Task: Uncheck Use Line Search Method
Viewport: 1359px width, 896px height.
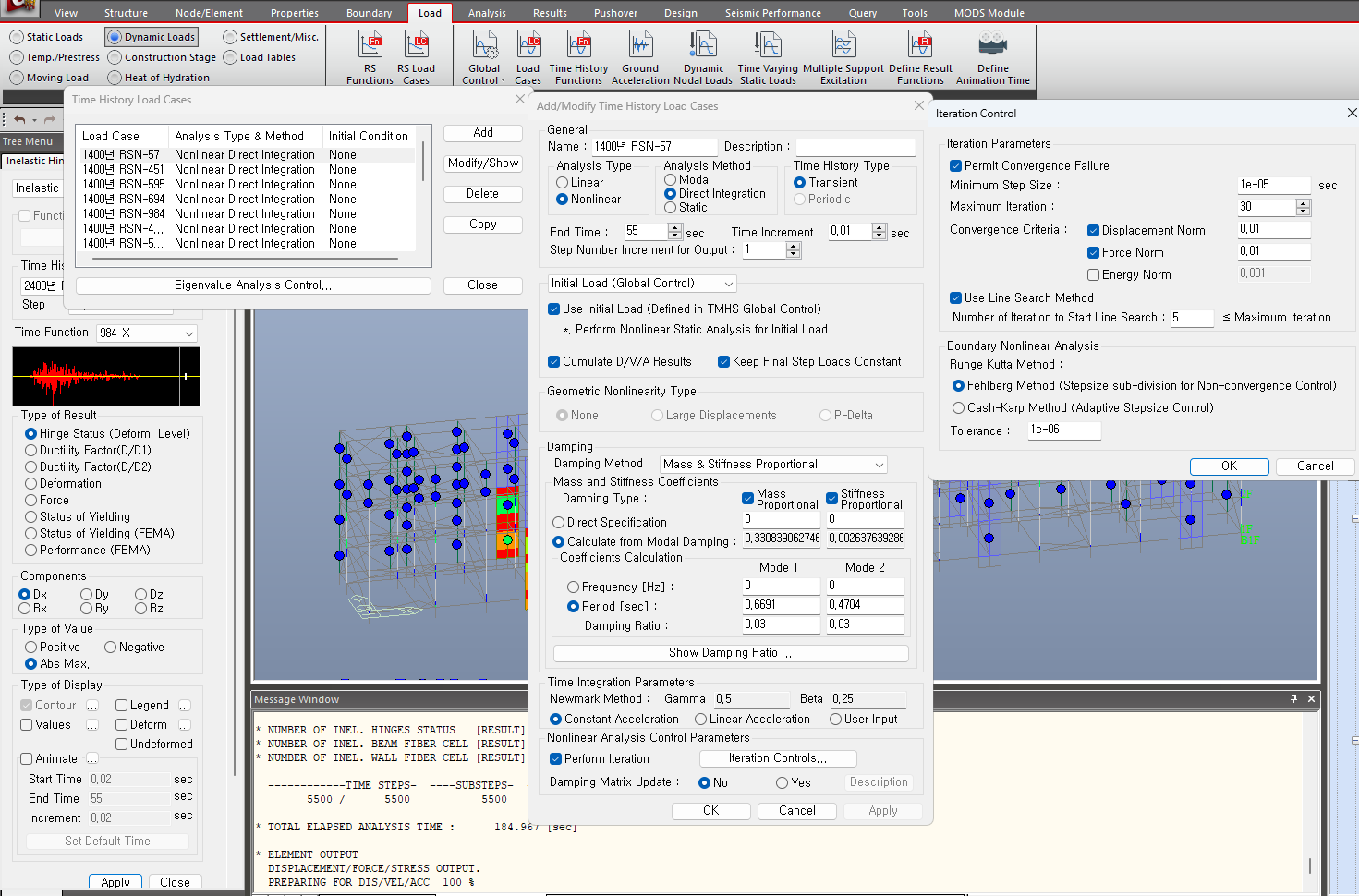Action: [x=956, y=297]
